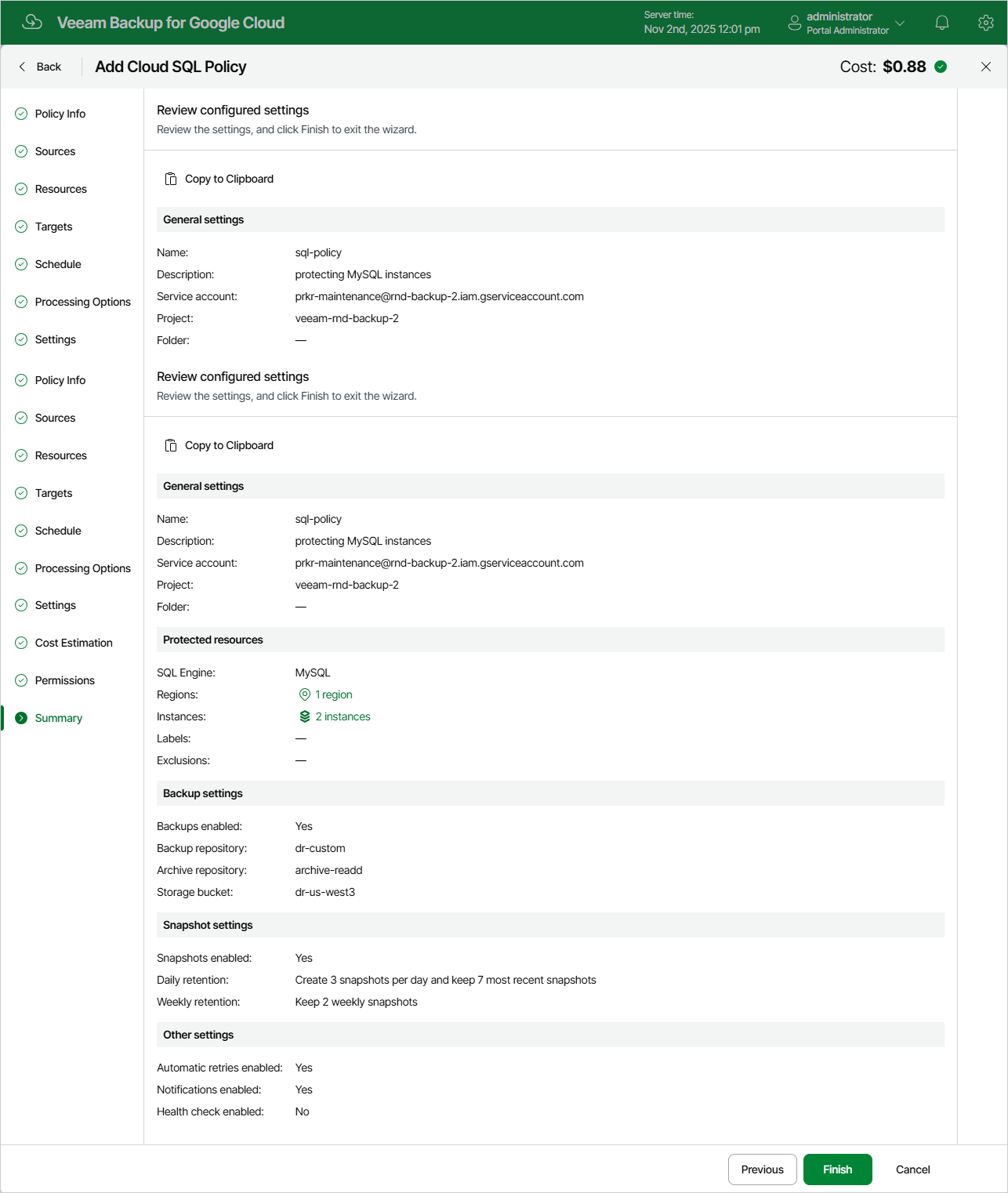
Task: Open the Cost Estimation wizard step
Action: tap(74, 643)
